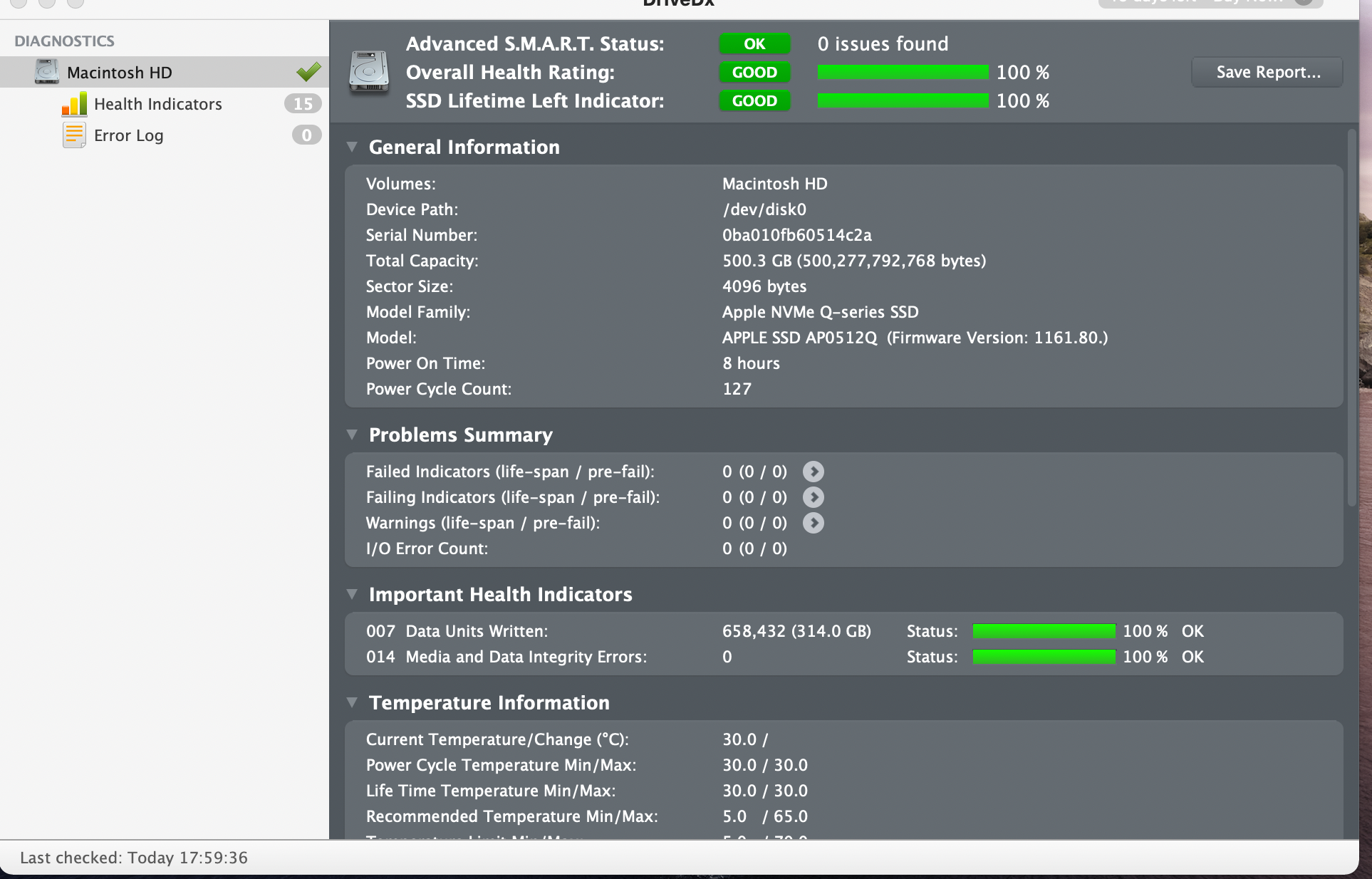Collapse the Problems Summary section
The width and height of the screenshot is (1372, 879).
(352, 435)
